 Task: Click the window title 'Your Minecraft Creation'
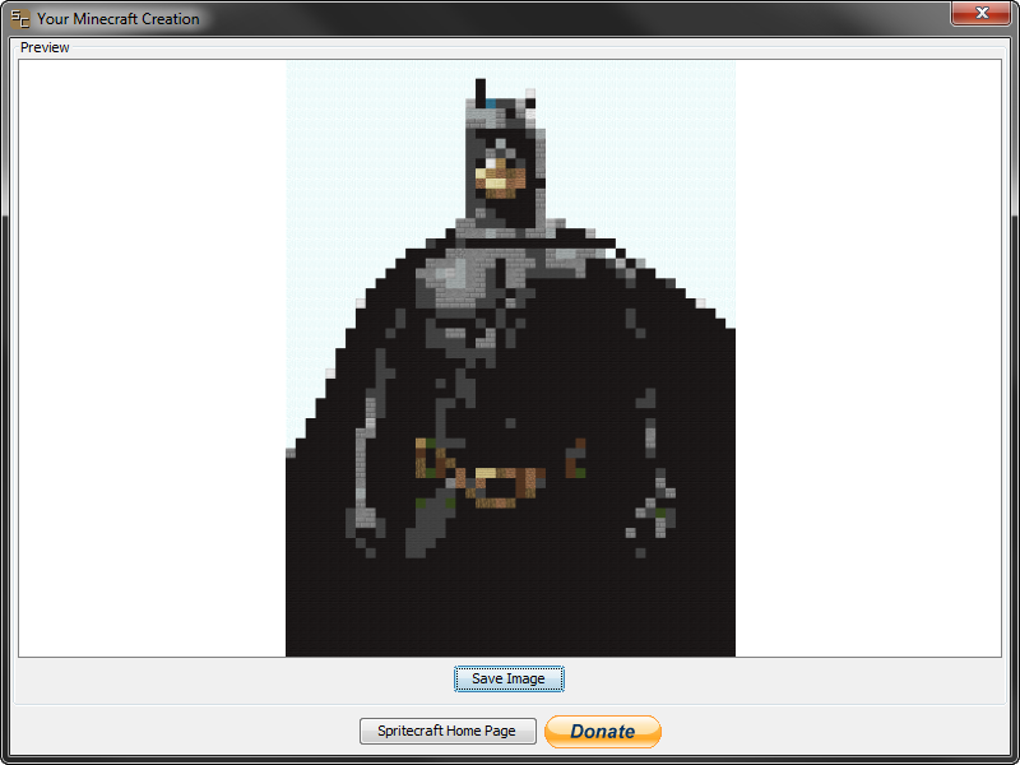click(118, 19)
